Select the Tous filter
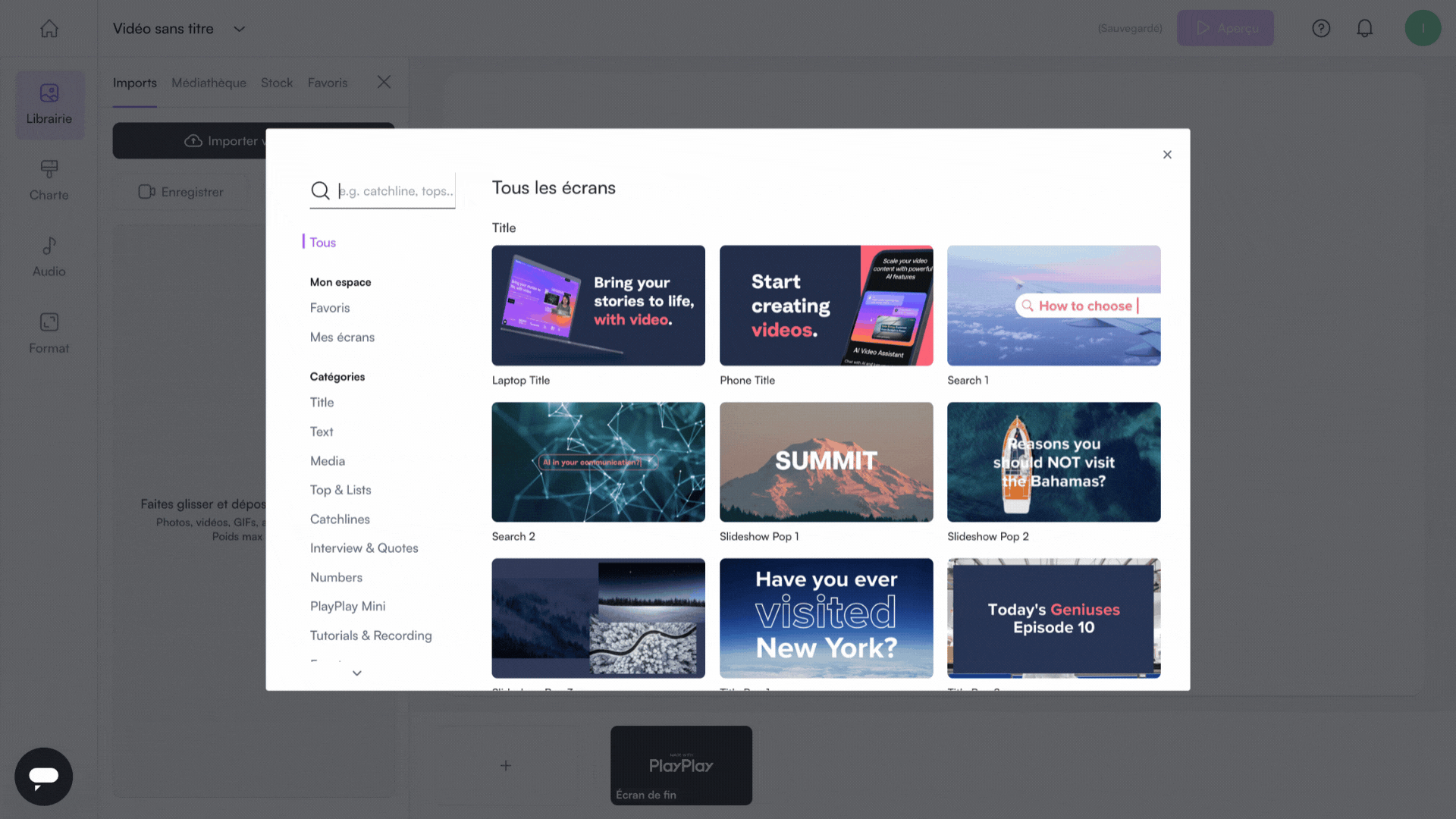 [x=323, y=243]
